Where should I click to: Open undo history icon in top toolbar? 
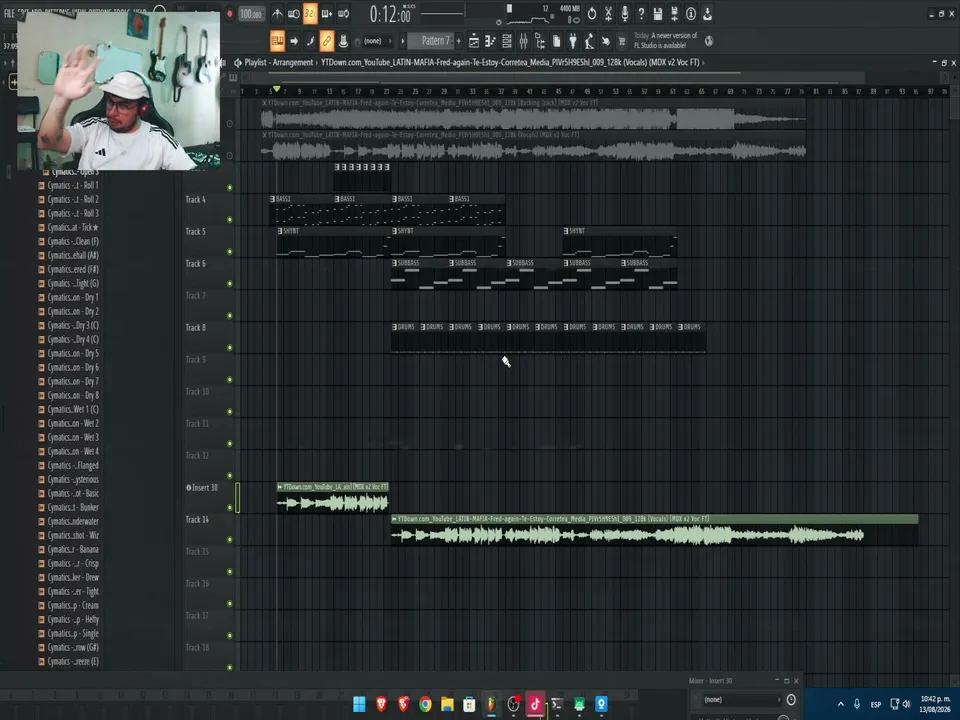pos(592,13)
